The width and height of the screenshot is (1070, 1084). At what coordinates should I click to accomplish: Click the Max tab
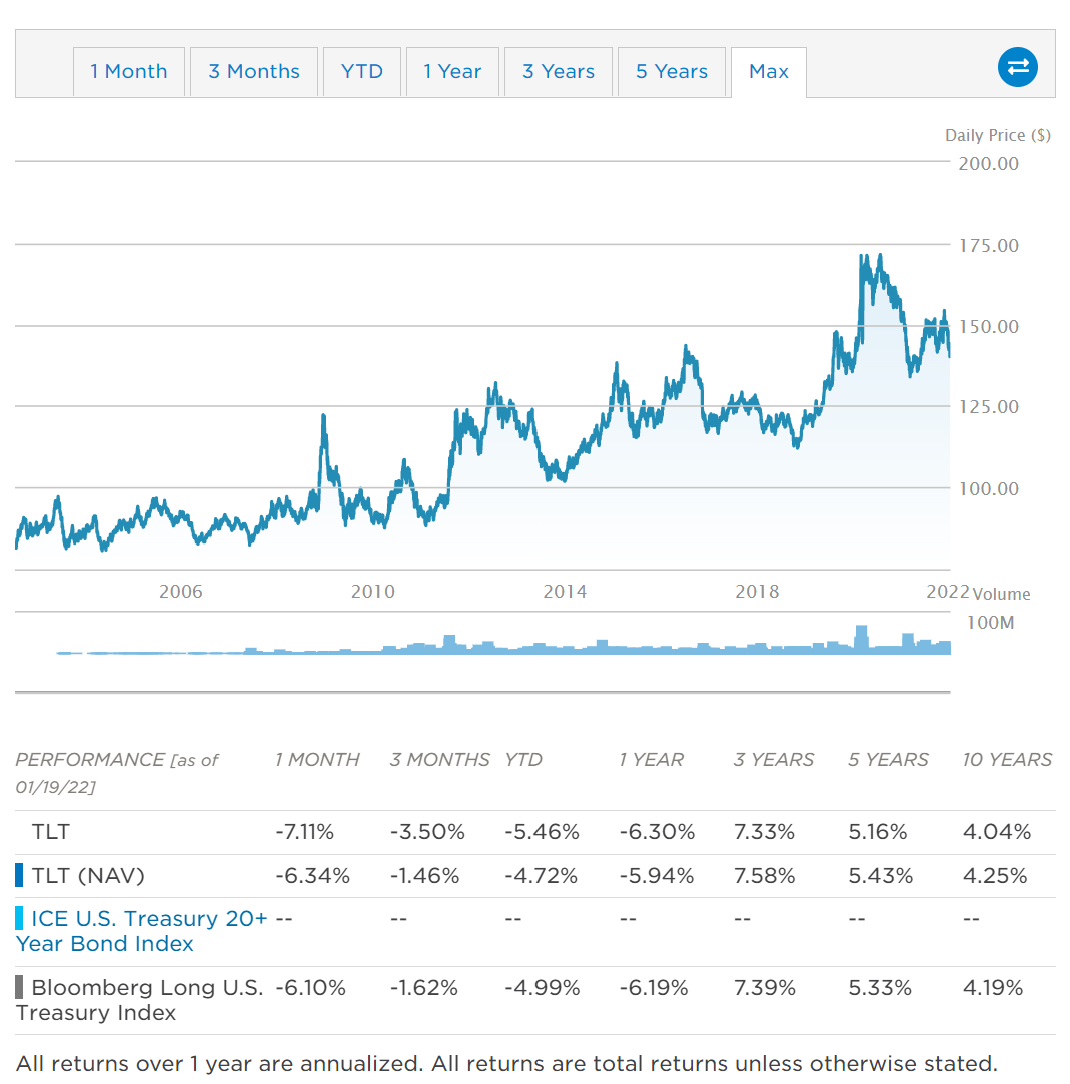coord(769,72)
